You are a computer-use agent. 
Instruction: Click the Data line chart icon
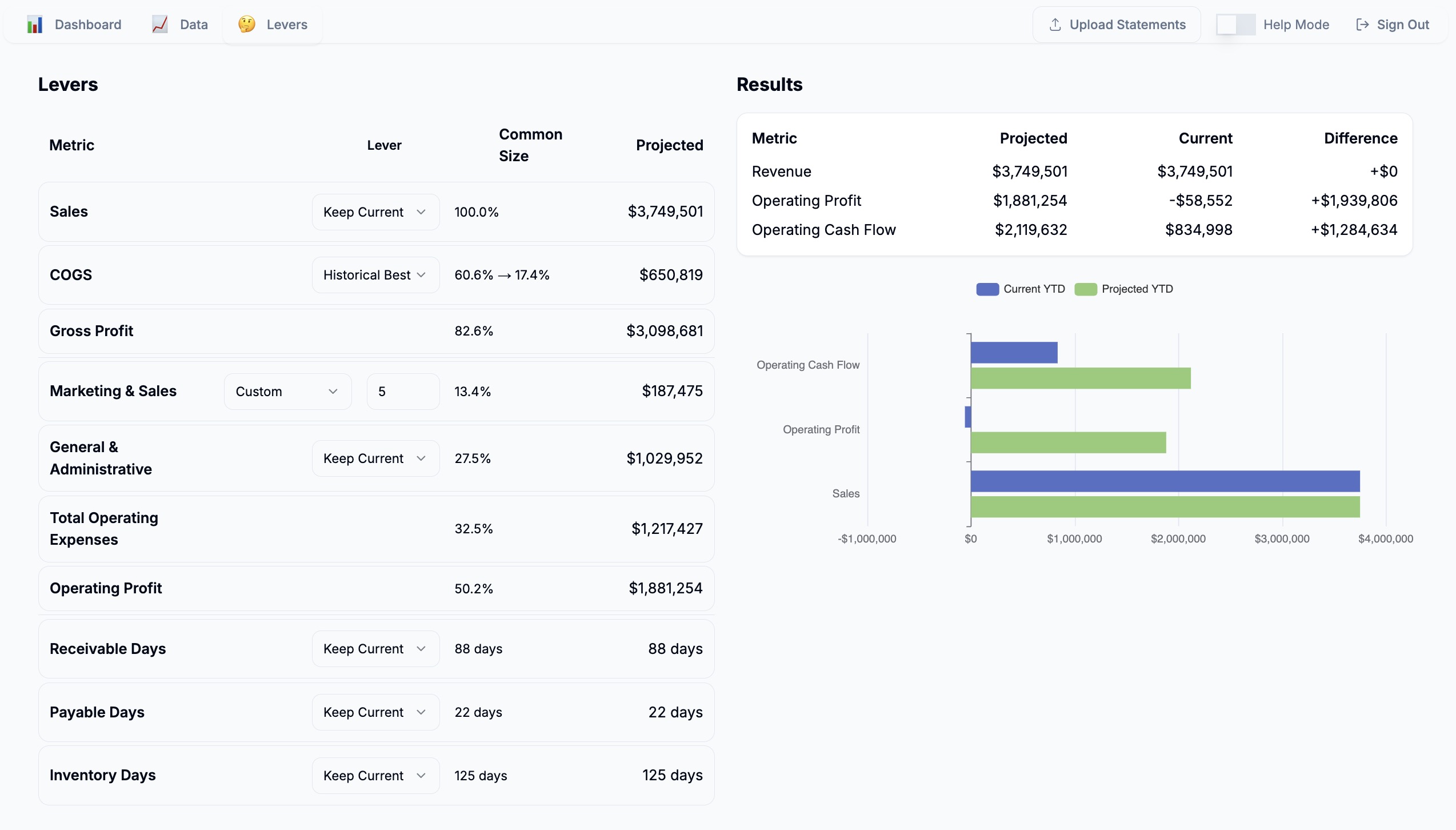click(160, 25)
